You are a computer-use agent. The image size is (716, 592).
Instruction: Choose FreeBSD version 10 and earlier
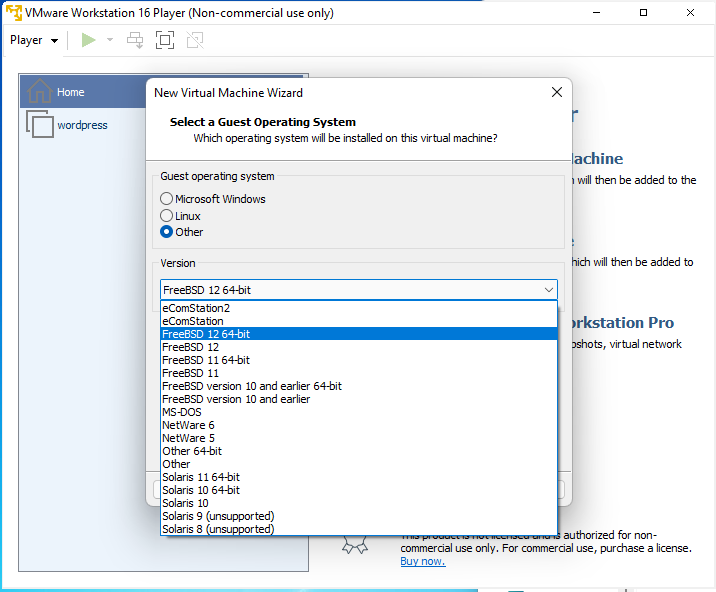tap(359, 399)
